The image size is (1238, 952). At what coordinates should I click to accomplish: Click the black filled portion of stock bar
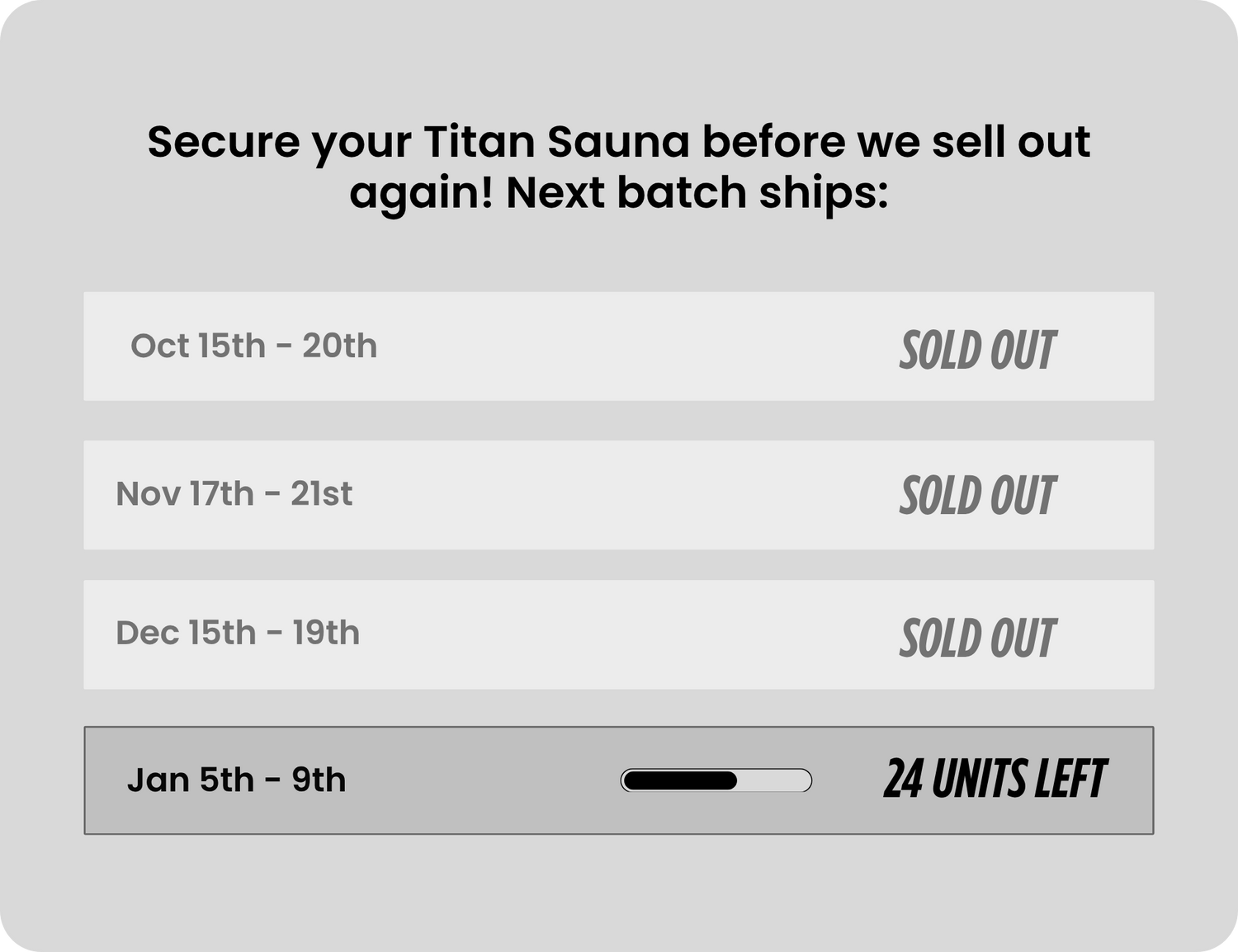(679, 780)
